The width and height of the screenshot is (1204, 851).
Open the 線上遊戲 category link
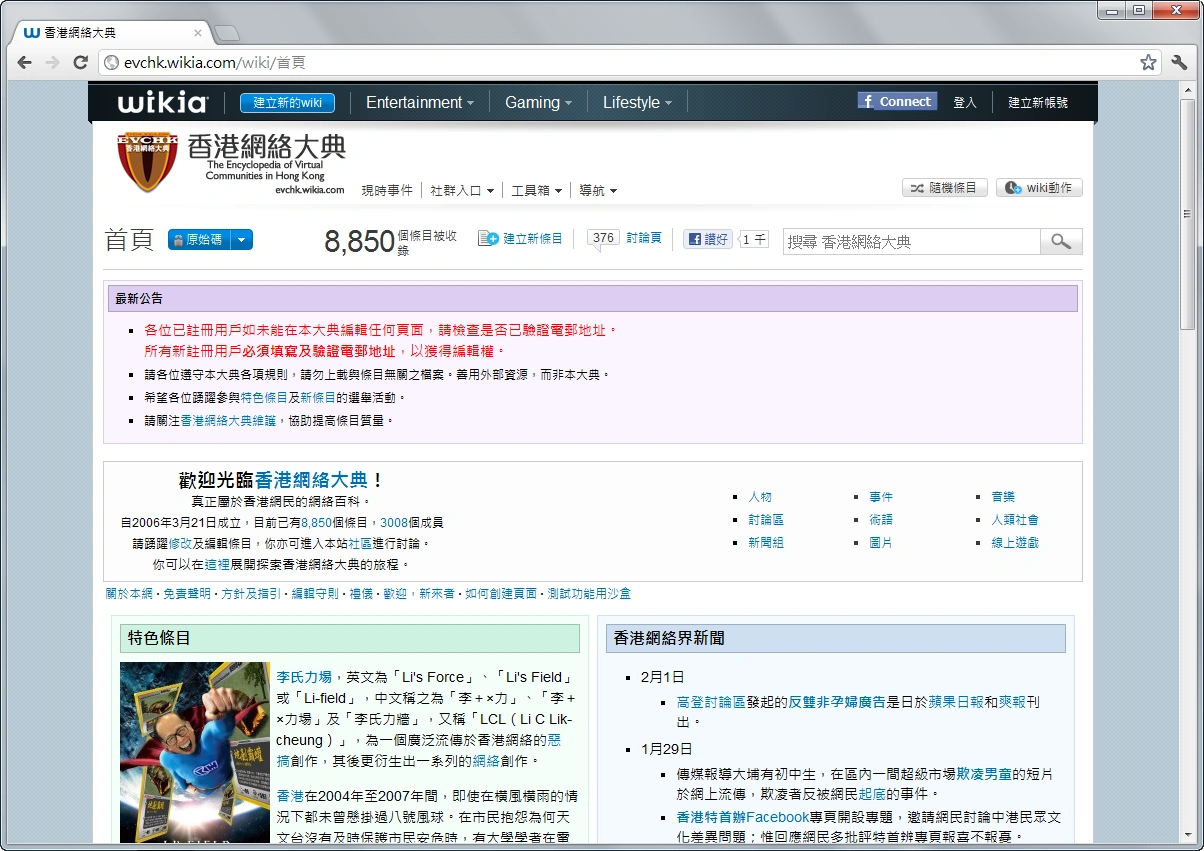[1015, 542]
